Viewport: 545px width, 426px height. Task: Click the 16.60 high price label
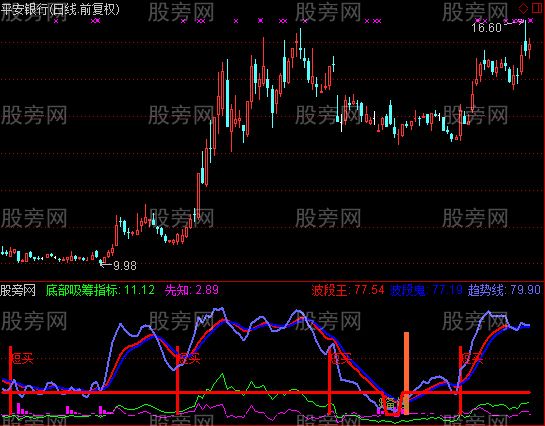[487, 27]
